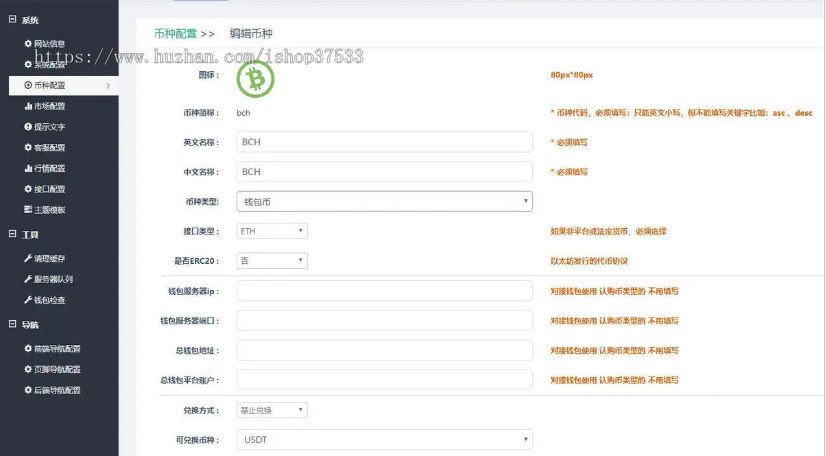826x456 pixels.
Task: Click the exclamation icon for 提示文字
Action: click(x=28, y=127)
